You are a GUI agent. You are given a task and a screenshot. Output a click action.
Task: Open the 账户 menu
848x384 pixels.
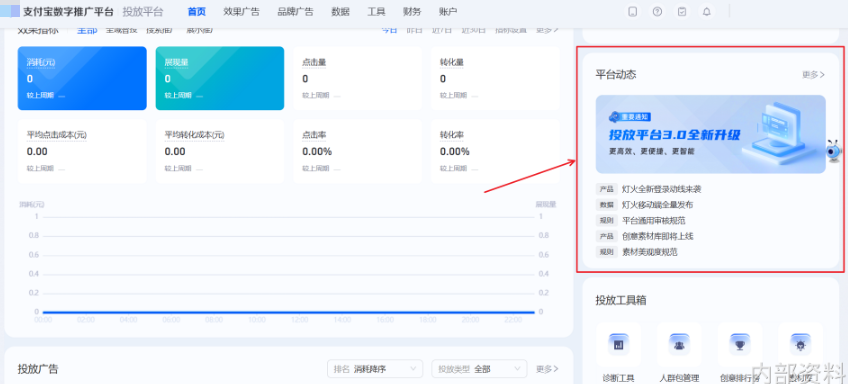click(448, 11)
